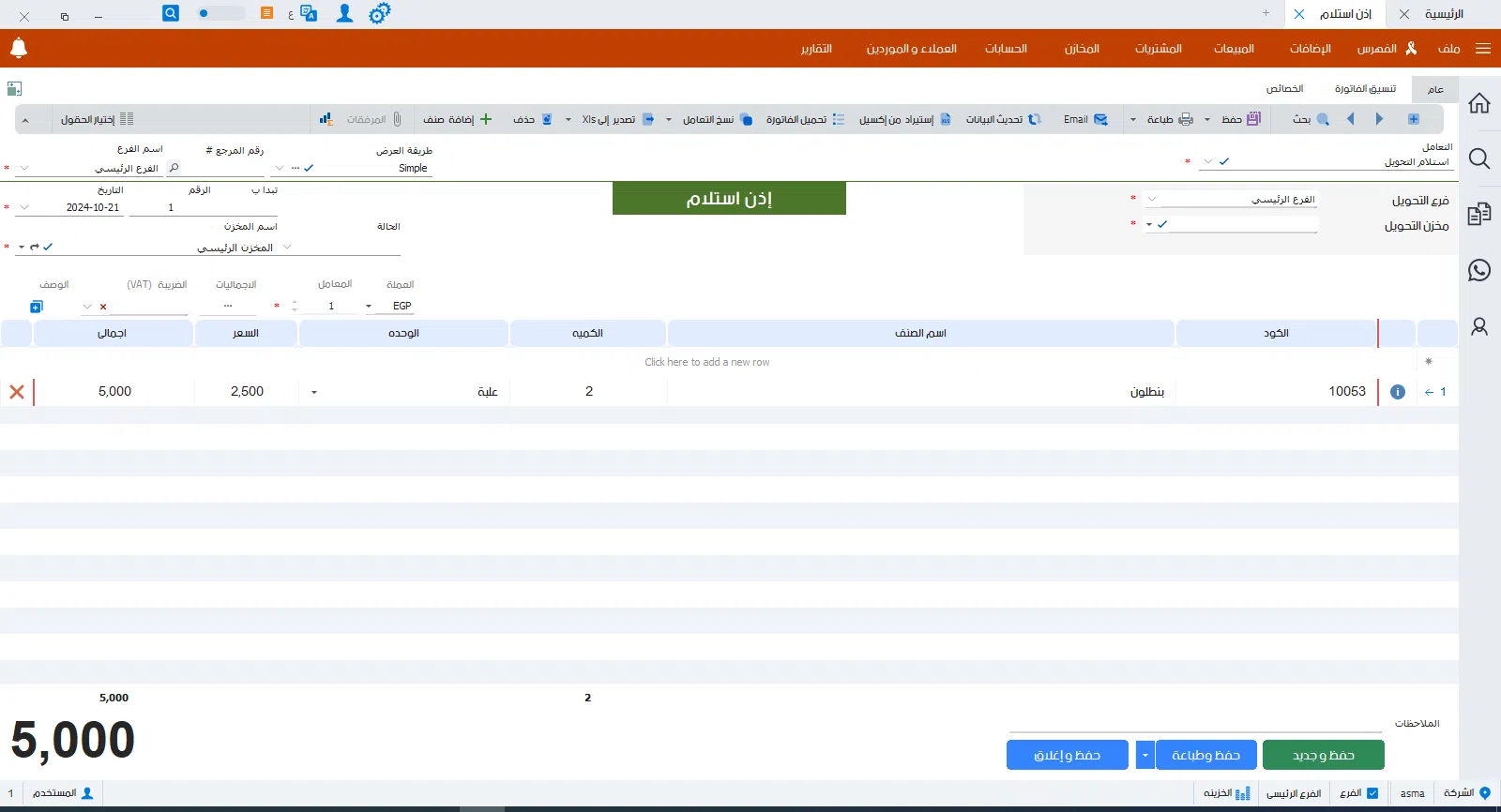Open المرفقات attachments paperclip
Screen dimensions: 1501x812
point(374,119)
